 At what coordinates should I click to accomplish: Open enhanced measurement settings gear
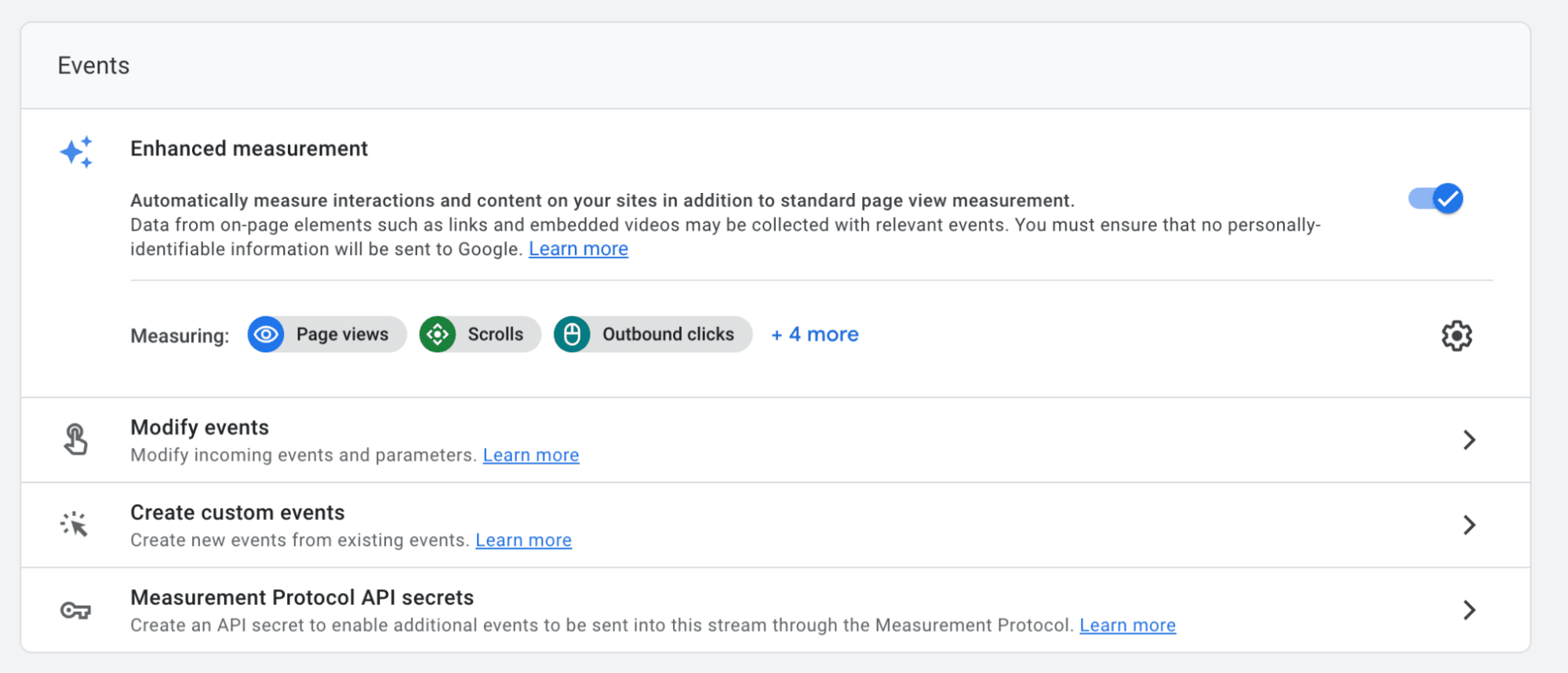[x=1456, y=336]
